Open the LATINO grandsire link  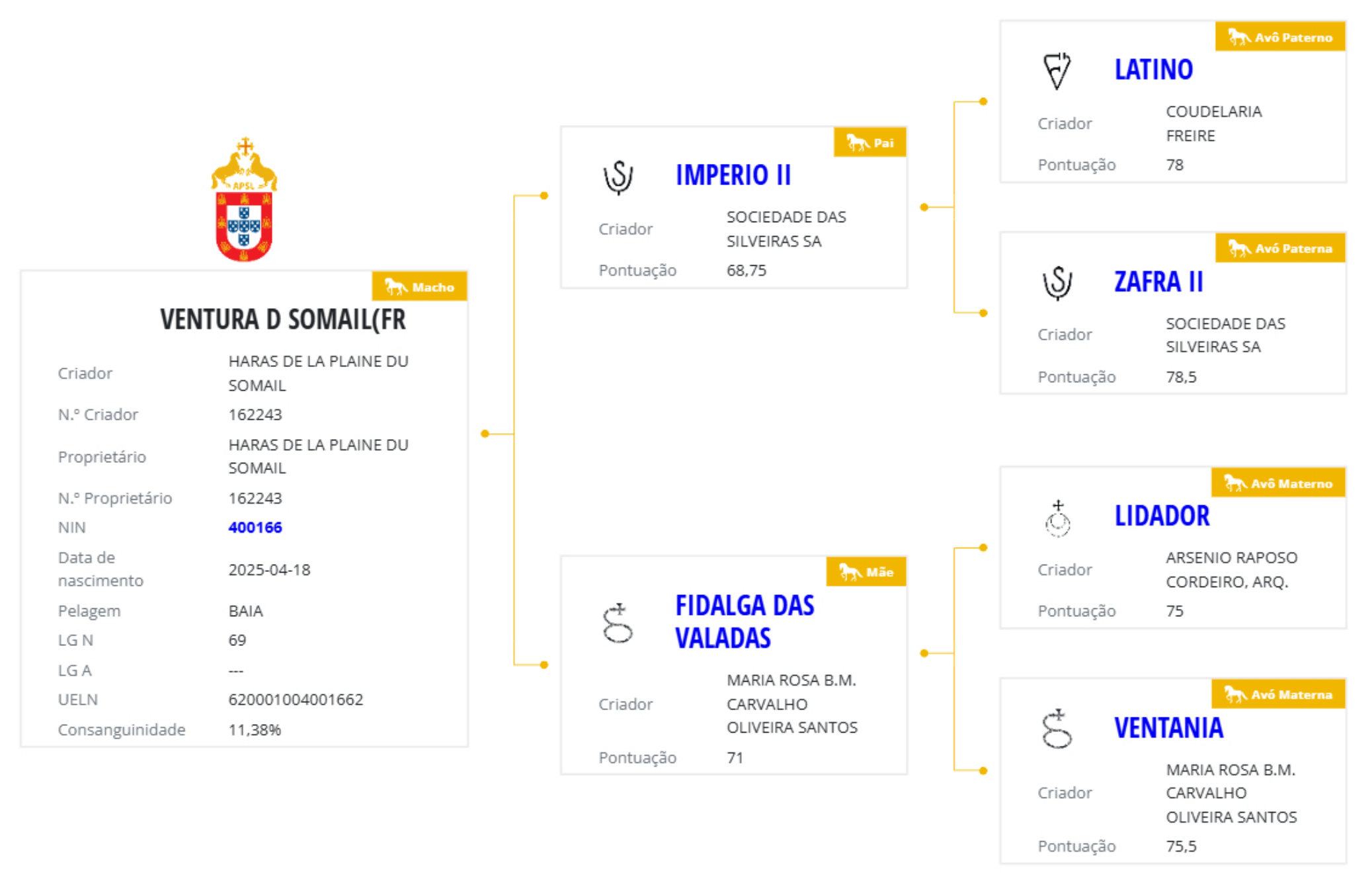point(1153,69)
